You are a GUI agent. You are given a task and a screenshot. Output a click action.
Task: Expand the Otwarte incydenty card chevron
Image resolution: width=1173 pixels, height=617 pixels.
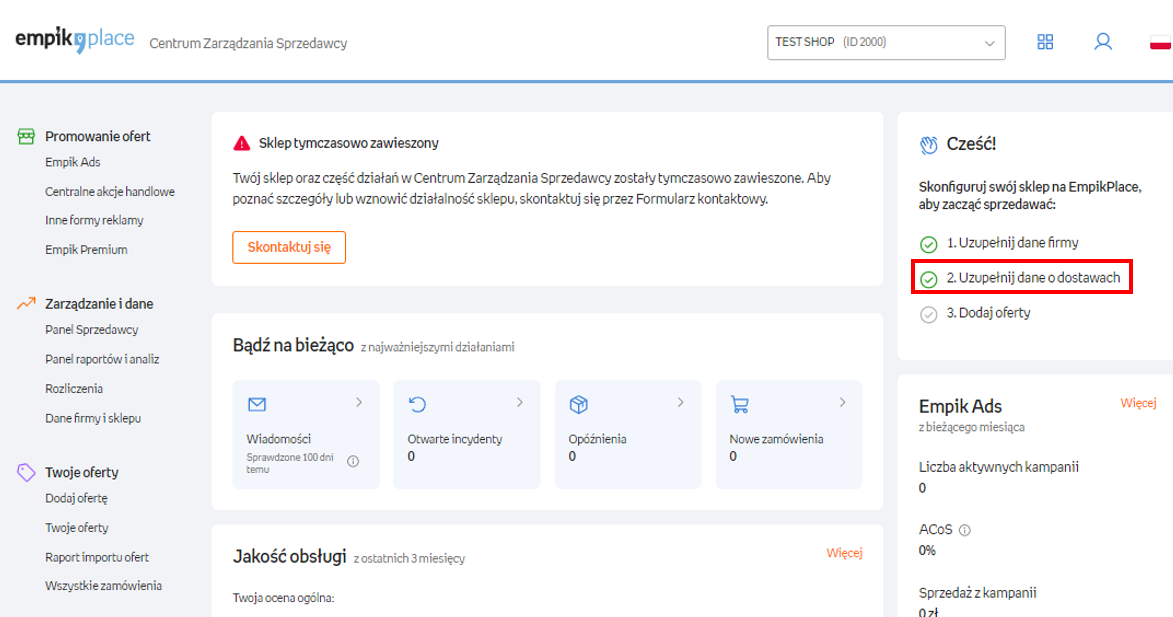[519, 403]
